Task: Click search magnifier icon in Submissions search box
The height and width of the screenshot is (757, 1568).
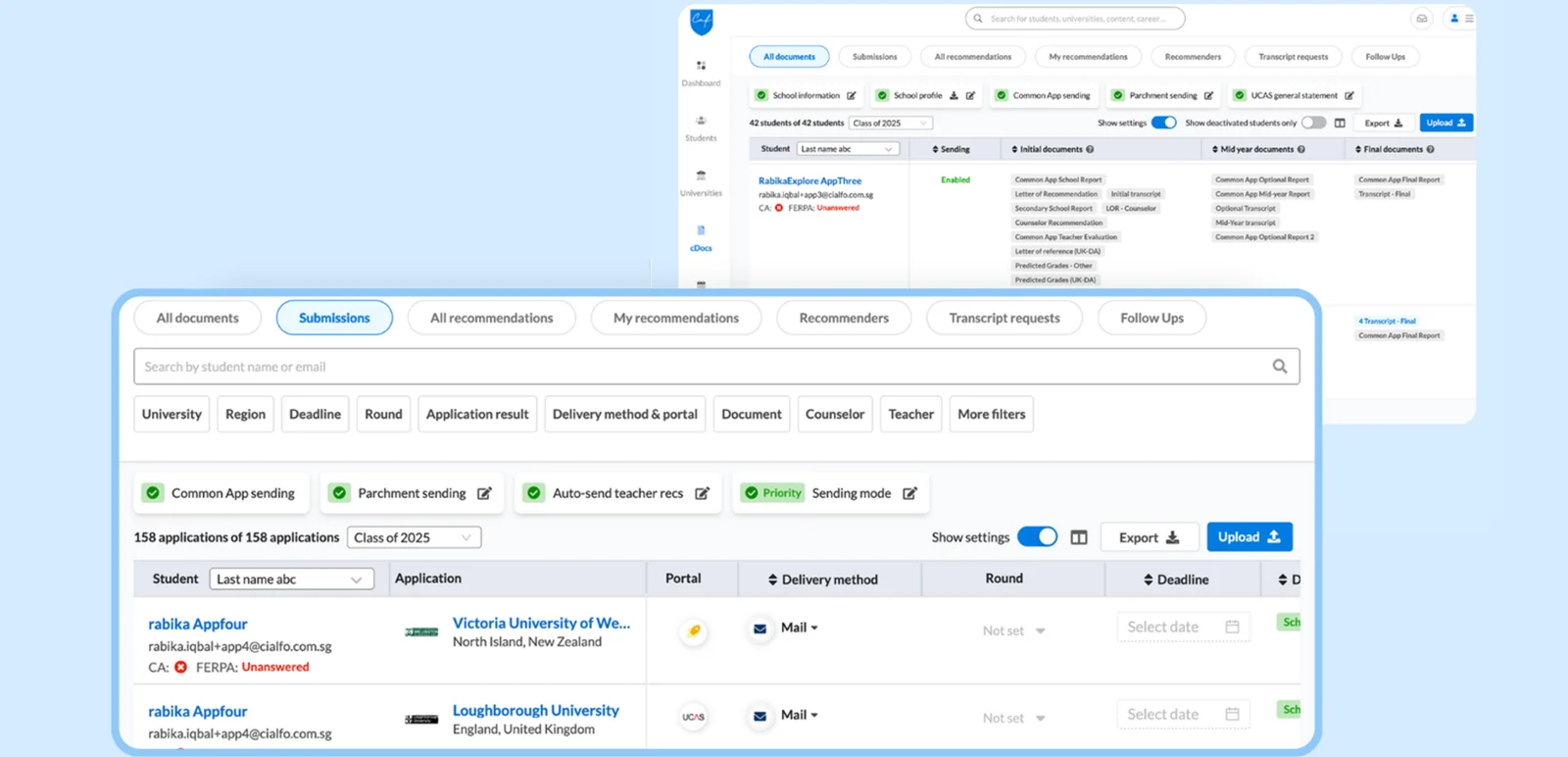Action: [1279, 367]
